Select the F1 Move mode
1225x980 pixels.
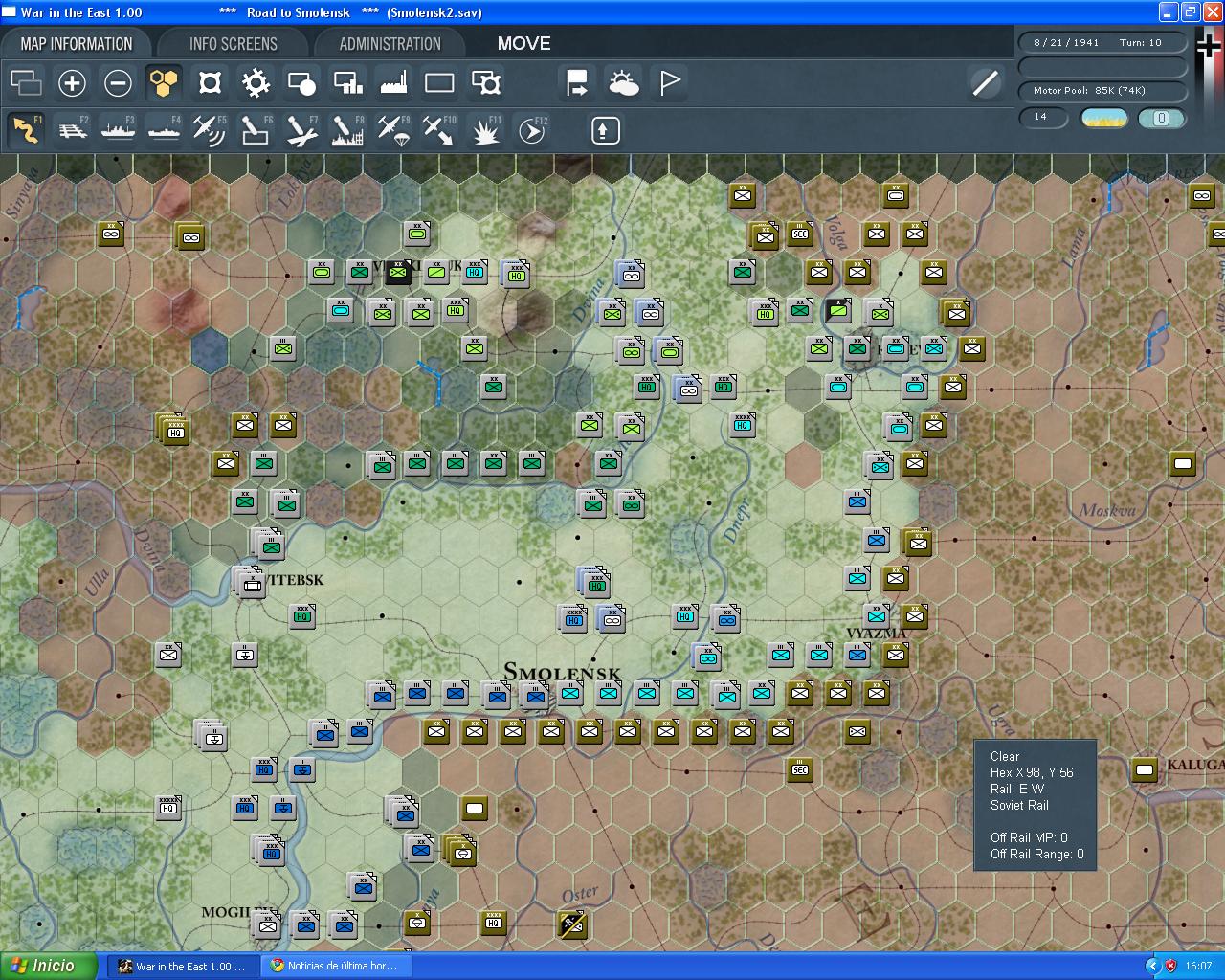click(26, 130)
